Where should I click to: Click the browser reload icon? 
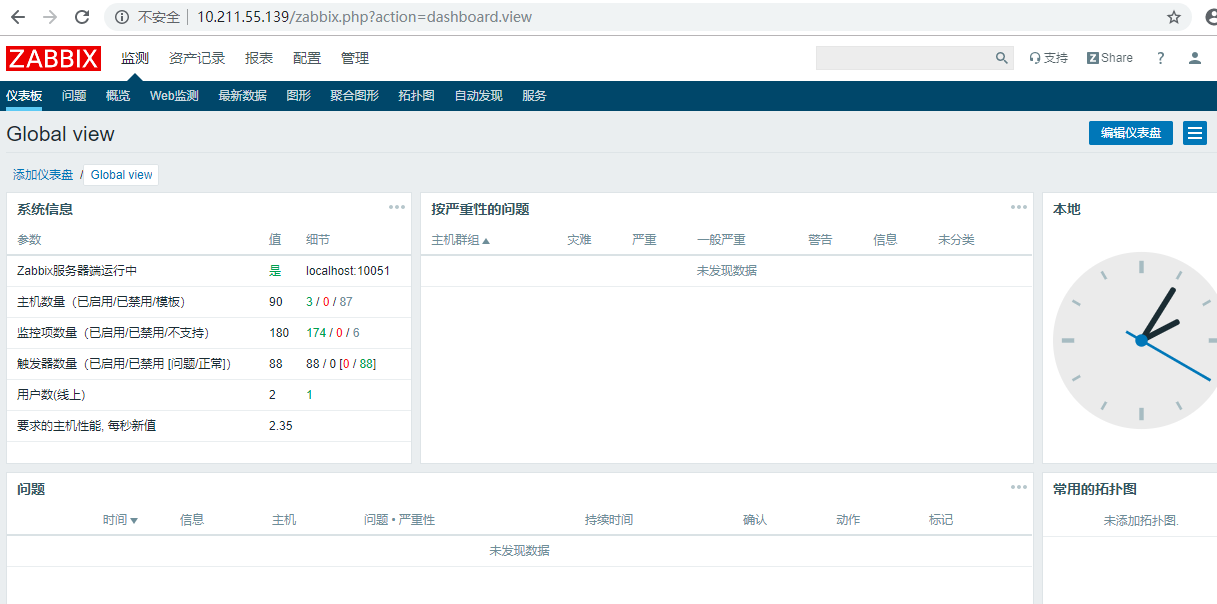(x=82, y=17)
